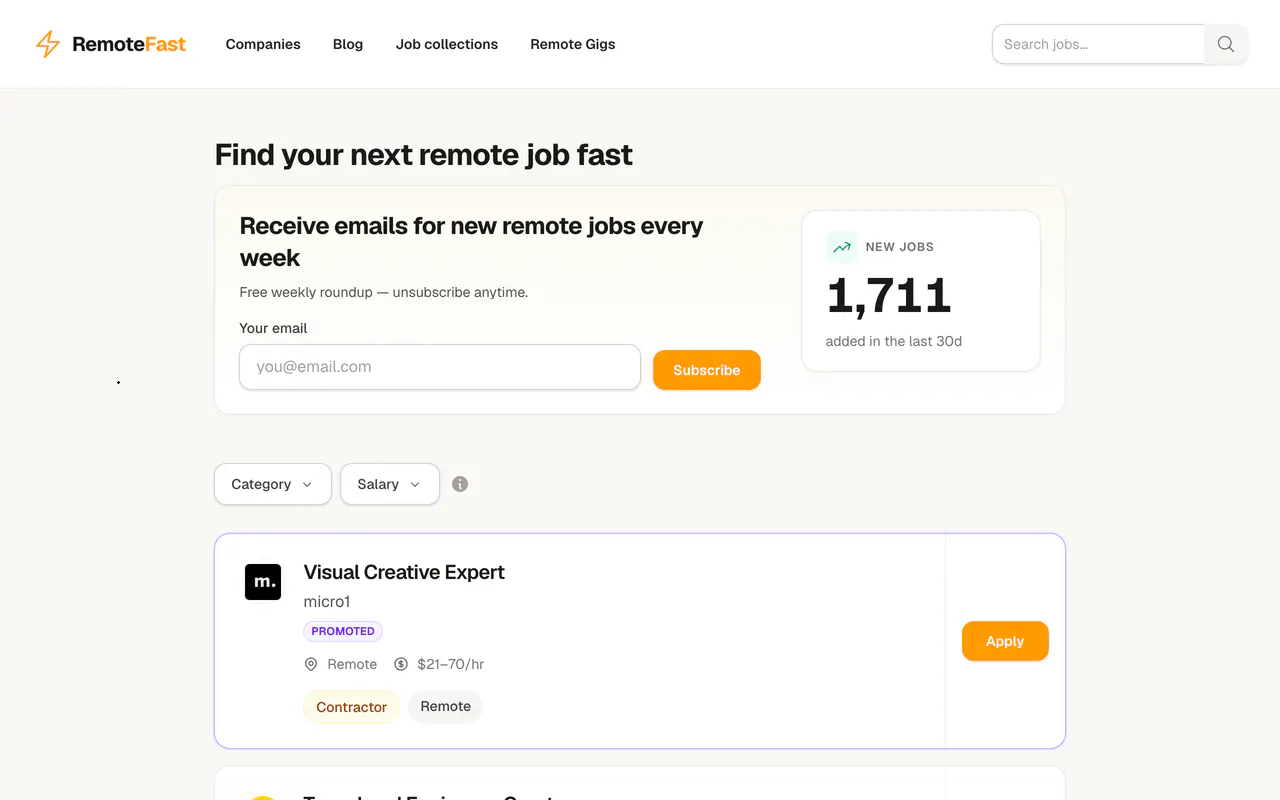This screenshot has height=800, width=1280.
Task: Click the location pin icon next to Remote
Action: pyautogui.click(x=311, y=664)
